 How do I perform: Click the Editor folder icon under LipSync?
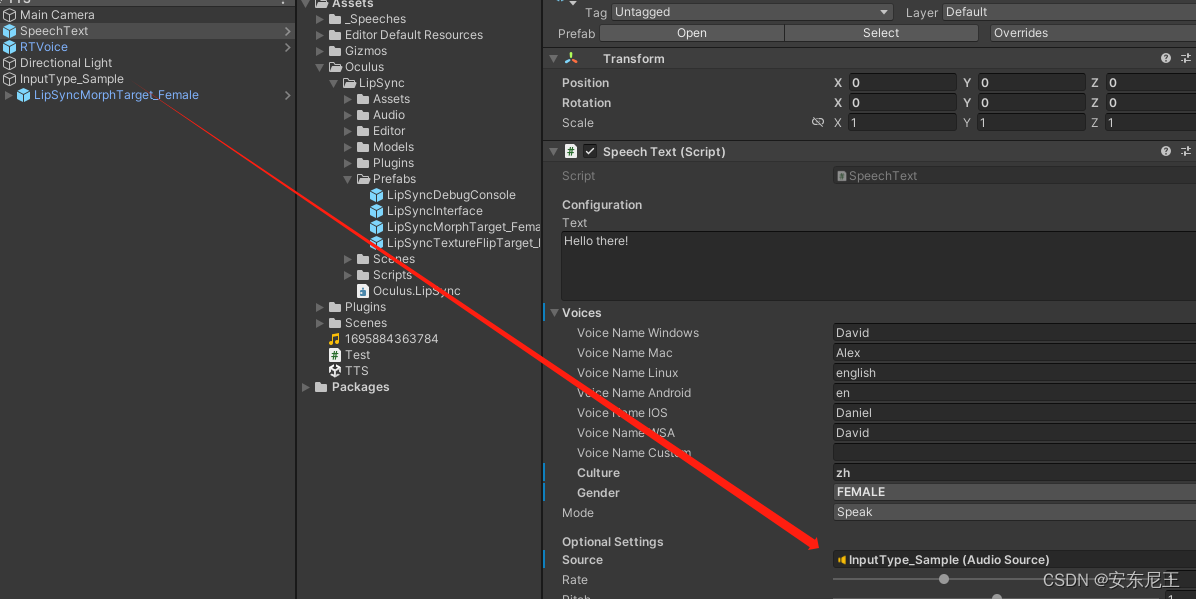pyautogui.click(x=363, y=130)
